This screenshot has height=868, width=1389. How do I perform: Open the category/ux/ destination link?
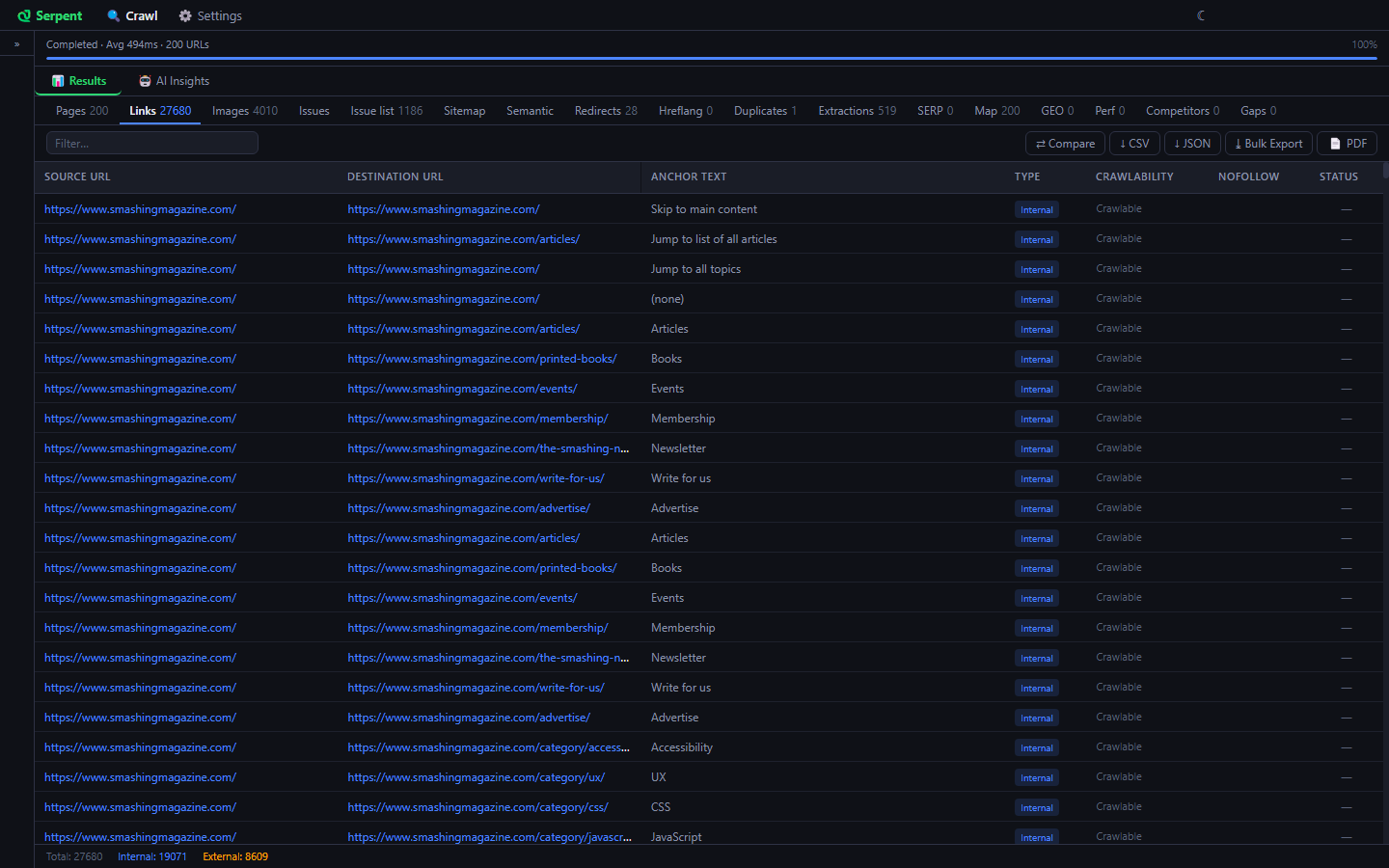[477, 777]
